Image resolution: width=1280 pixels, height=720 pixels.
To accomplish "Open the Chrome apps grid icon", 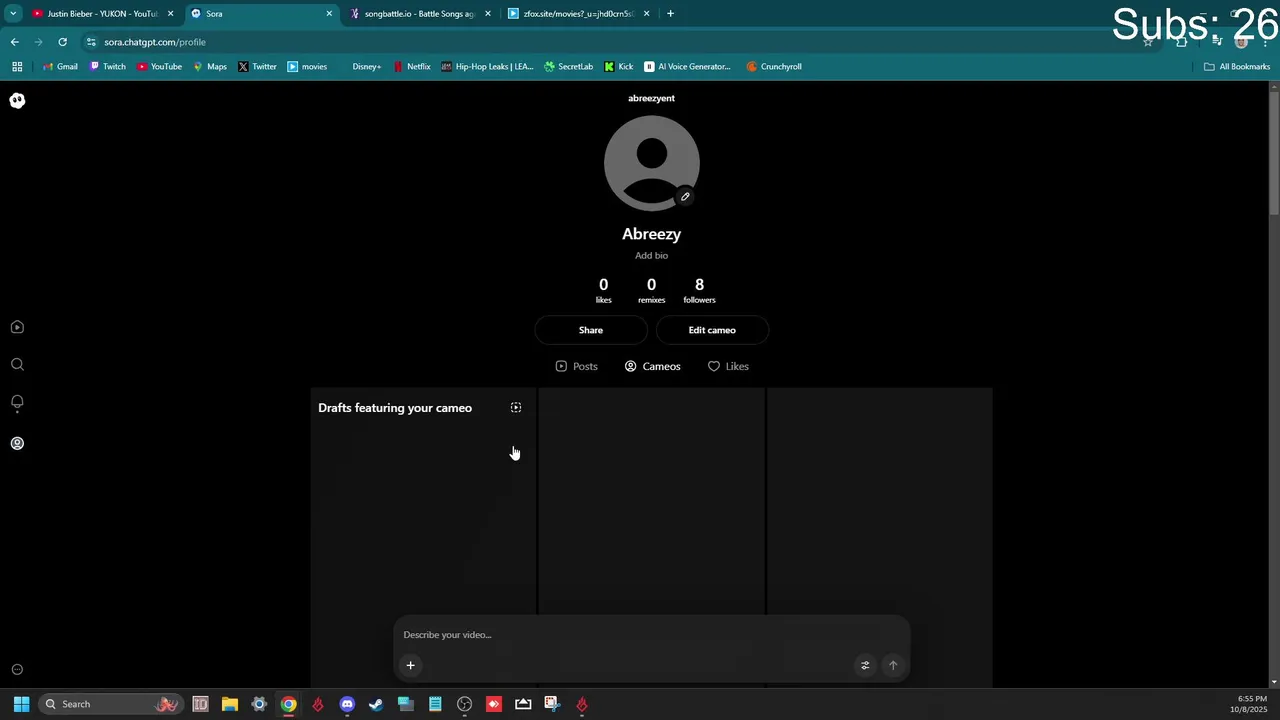I will point(17,67).
